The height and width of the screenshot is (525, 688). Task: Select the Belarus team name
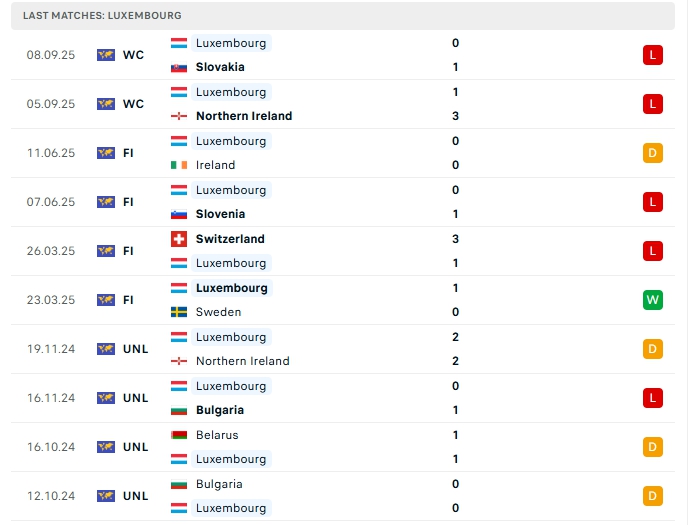point(217,435)
